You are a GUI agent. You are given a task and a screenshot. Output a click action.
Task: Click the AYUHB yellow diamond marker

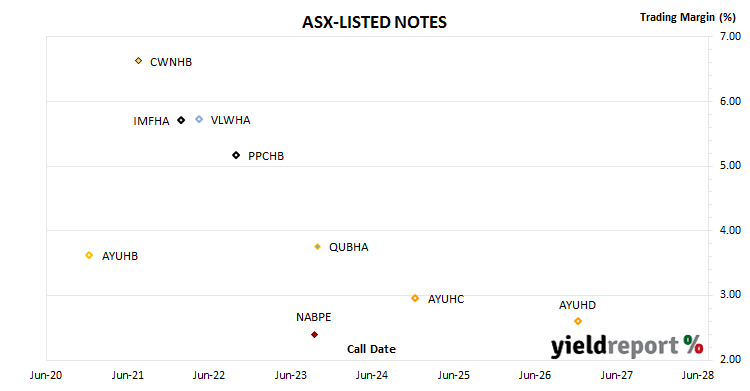[89, 255]
